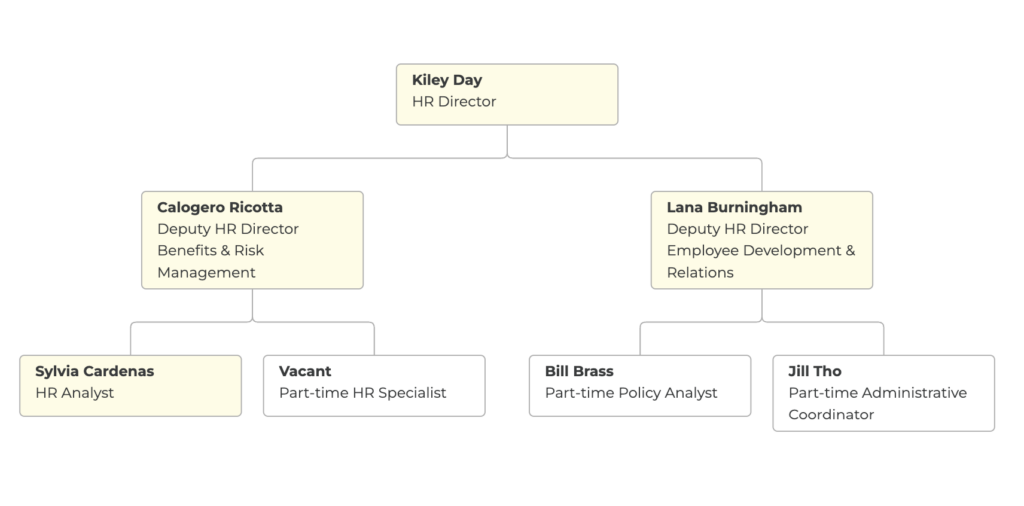Click the Part-time Administrative Coordinator title
Image resolution: width=1024 pixels, height=506 pixels.
pos(877,403)
